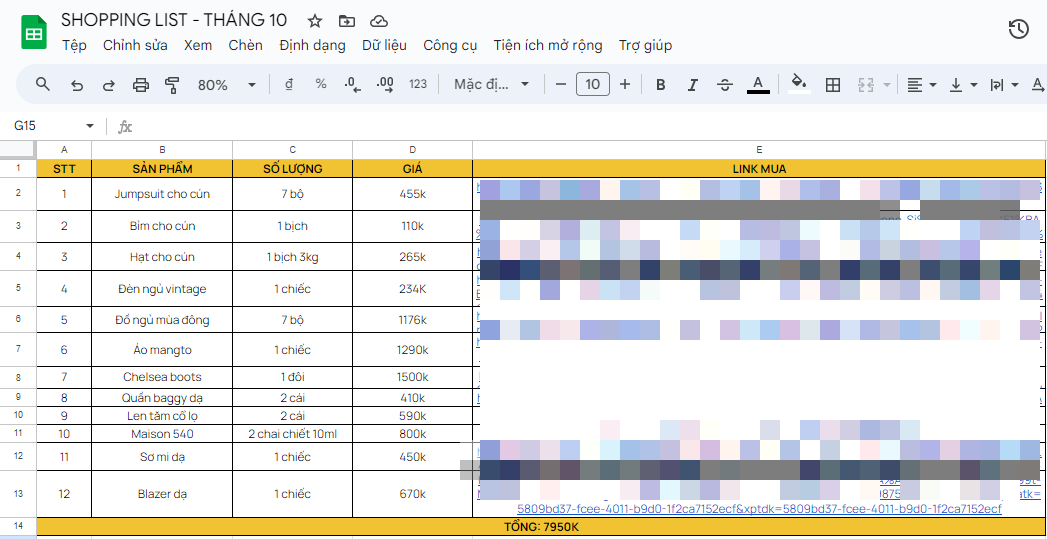
Task: Star the SHOPPING LIST document
Action: click(315, 21)
